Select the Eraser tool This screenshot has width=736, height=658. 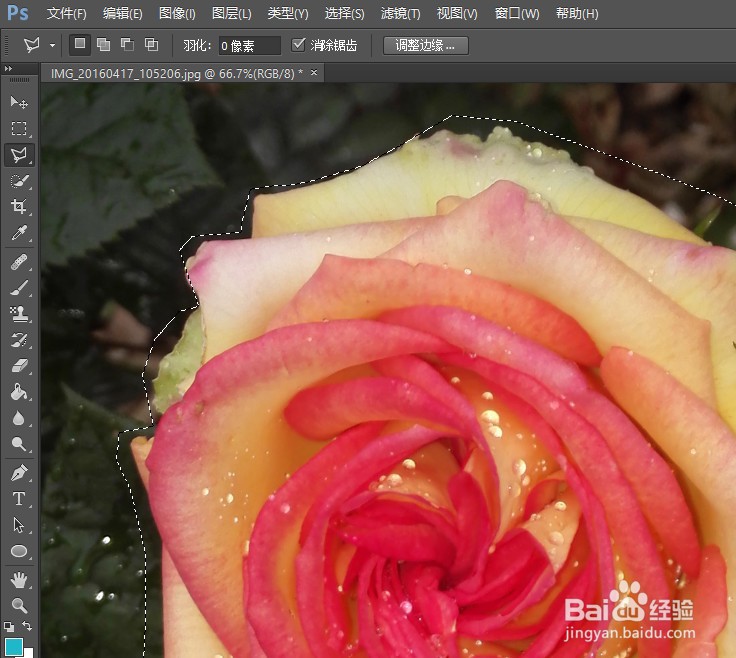click(19, 366)
